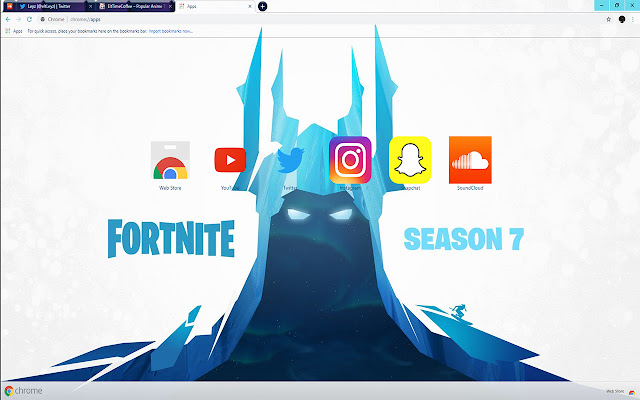Open the profile avatar menu

[622, 19]
